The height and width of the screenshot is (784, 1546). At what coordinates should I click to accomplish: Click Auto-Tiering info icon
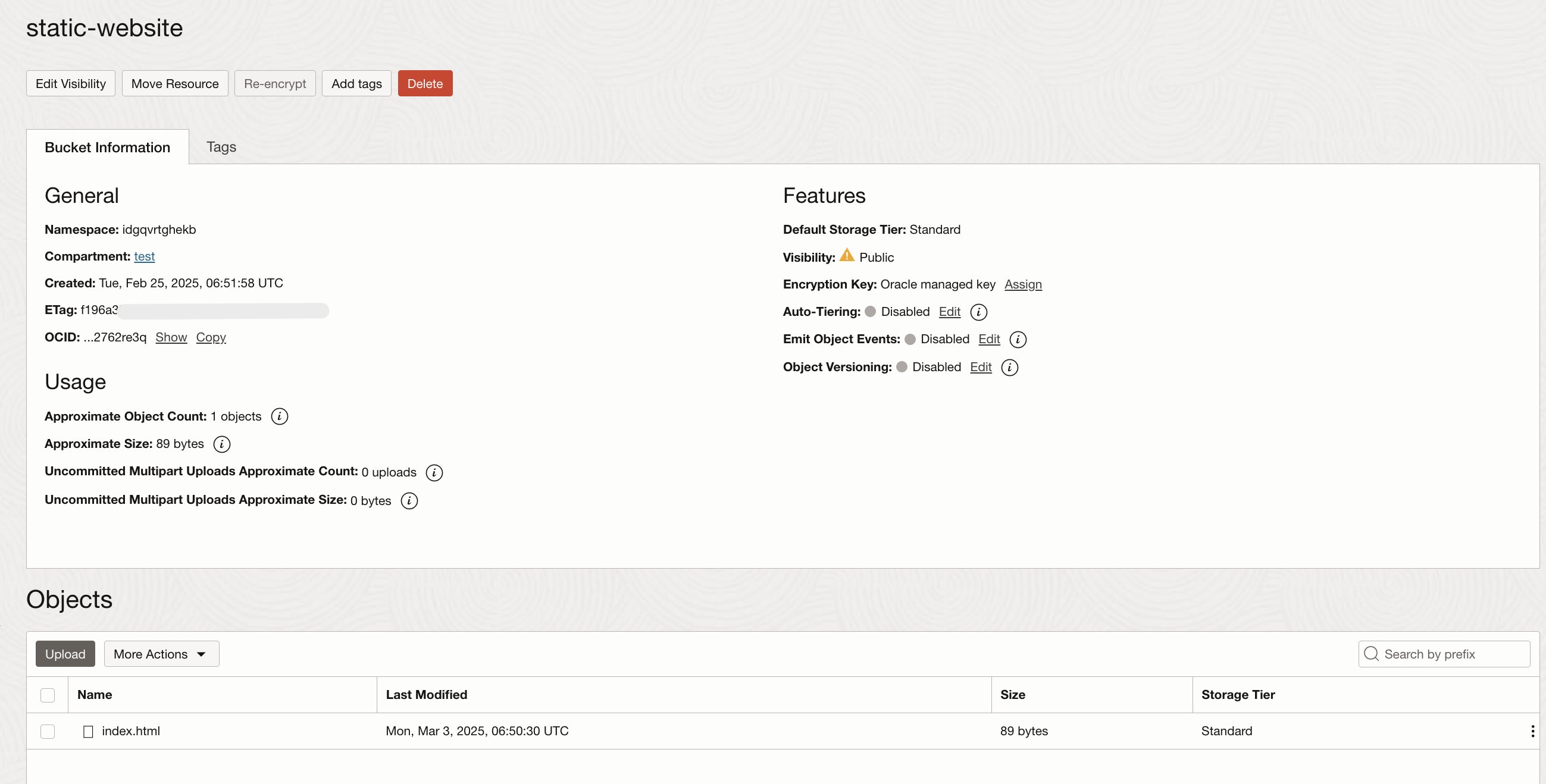click(978, 312)
